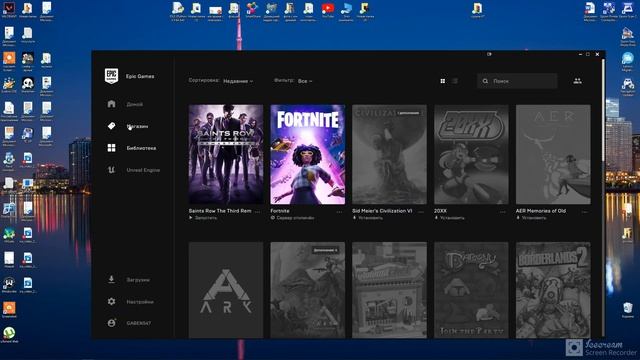The width and height of the screenshot is (640, 360).
Task: Open the Unreal Engine section
Action: pos(133,170)
